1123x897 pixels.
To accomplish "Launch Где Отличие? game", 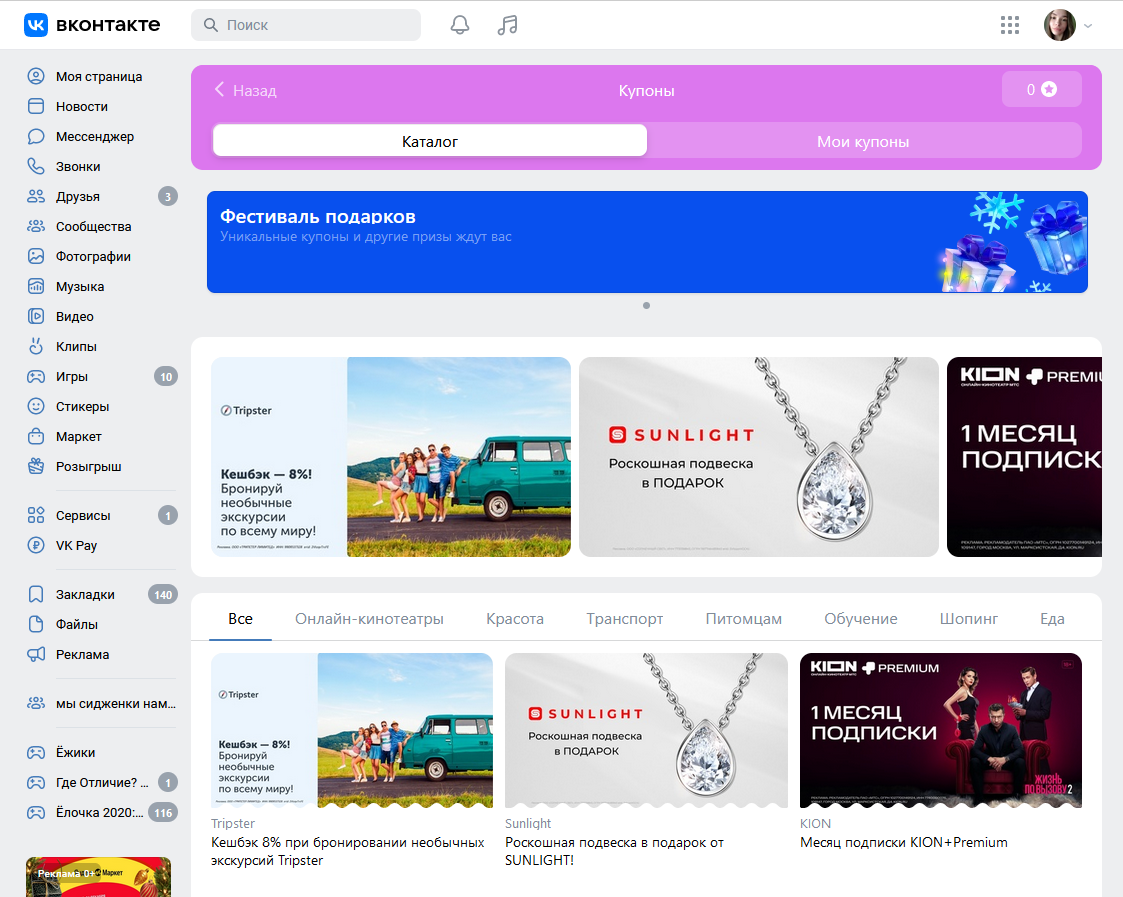I will (x=101, y=782).
